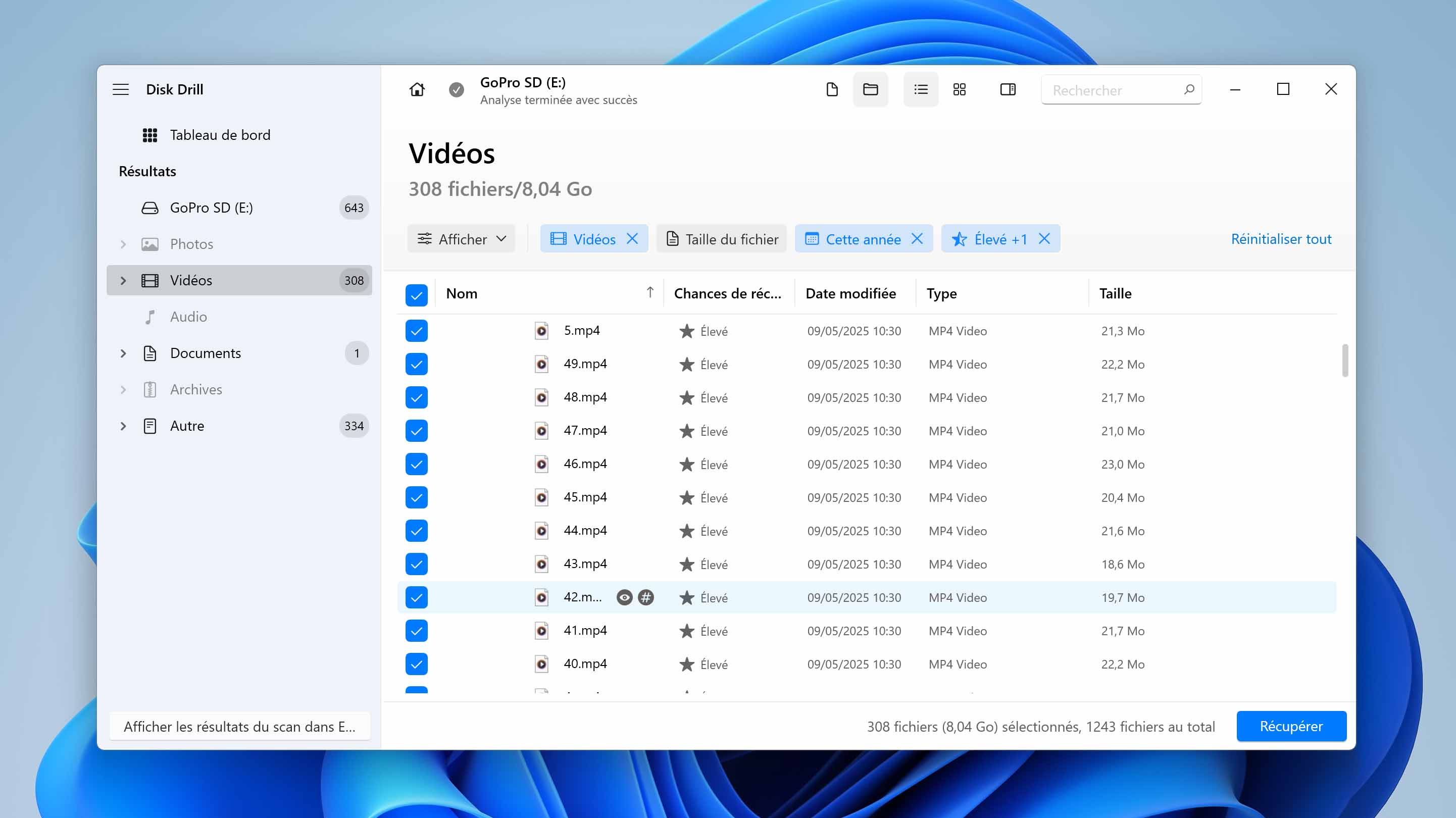The height and width of the screenshot is (818, 1456).
Task: Click Afficher les résultats du scan button
Action: [240, 727]
